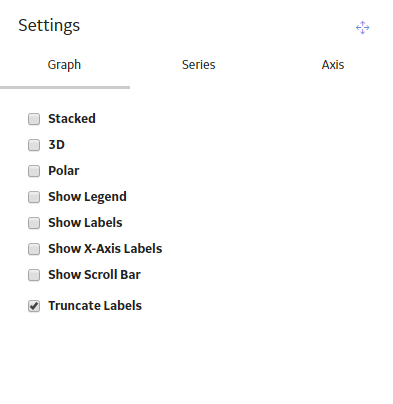Enable the Show X-Axis Labels checkbox
This screenshot has height=404, width=393.
coord(34,249)
